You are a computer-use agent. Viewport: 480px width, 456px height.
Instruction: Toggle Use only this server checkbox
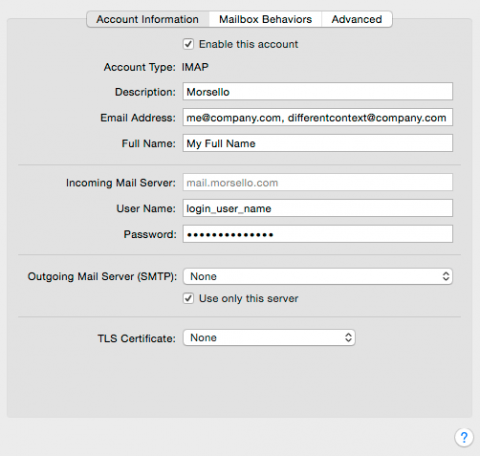pos(188,298)
